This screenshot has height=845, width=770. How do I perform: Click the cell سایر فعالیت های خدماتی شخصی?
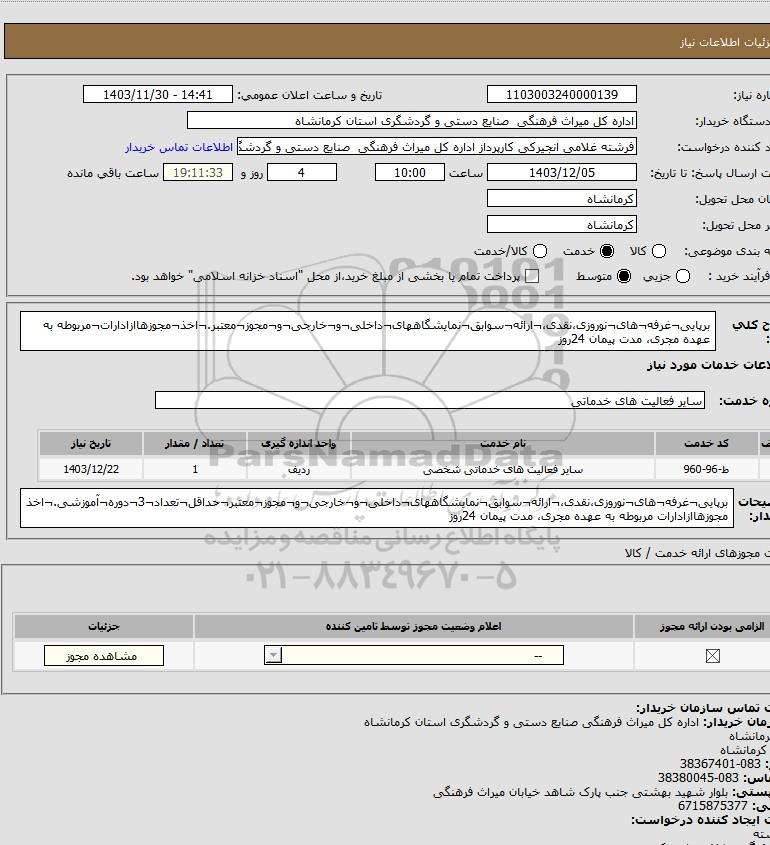tap(503, 469)
